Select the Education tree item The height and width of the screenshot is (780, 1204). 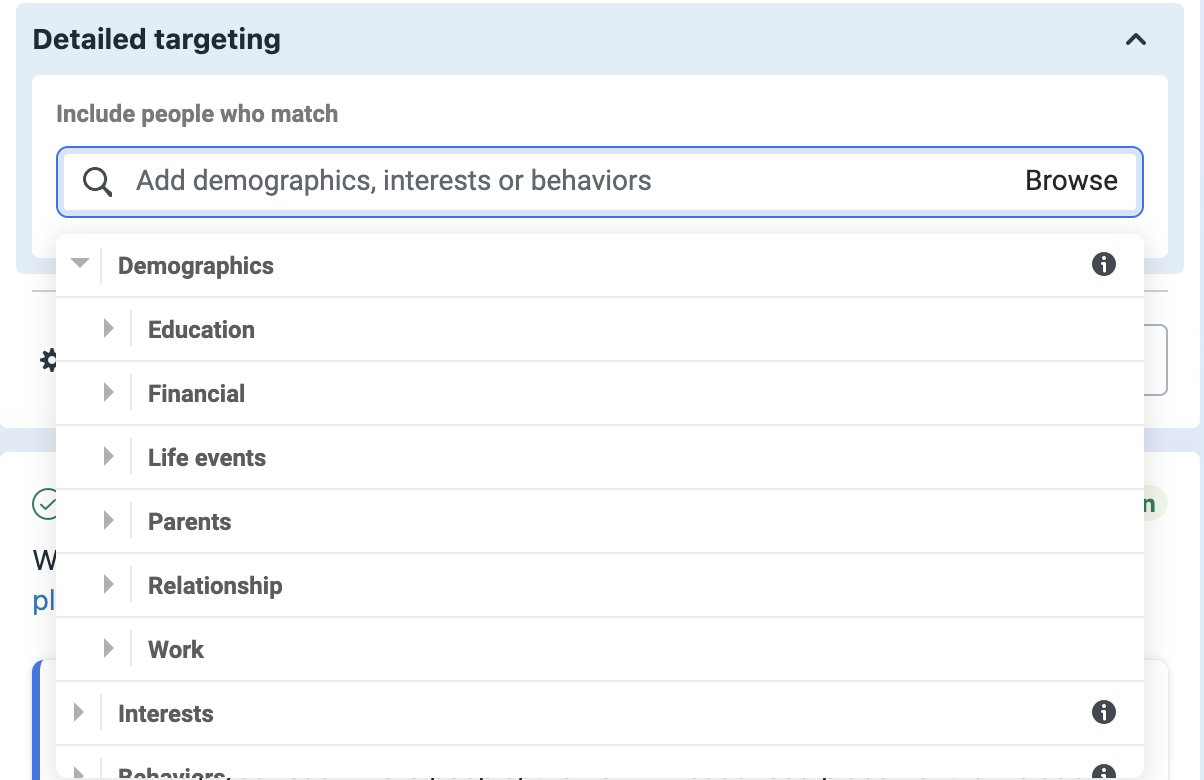pyautogui.click(x=600, y=329)
